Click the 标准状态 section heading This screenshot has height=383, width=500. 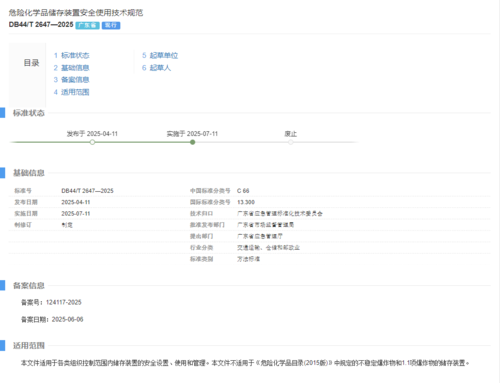pyautogui.click(x=29, y=113)
